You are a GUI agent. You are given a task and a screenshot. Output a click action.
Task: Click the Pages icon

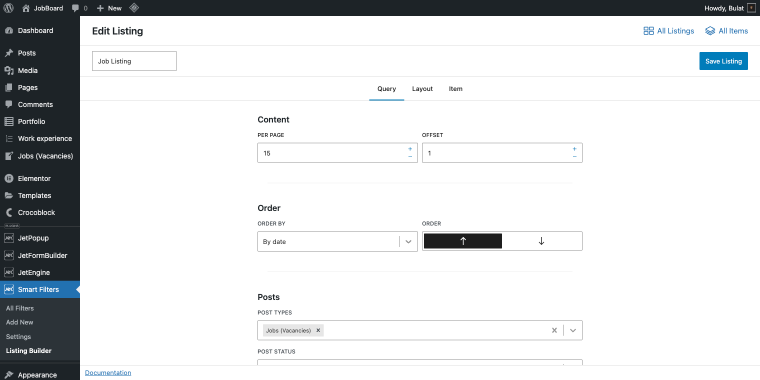click(x=9, y=88)
